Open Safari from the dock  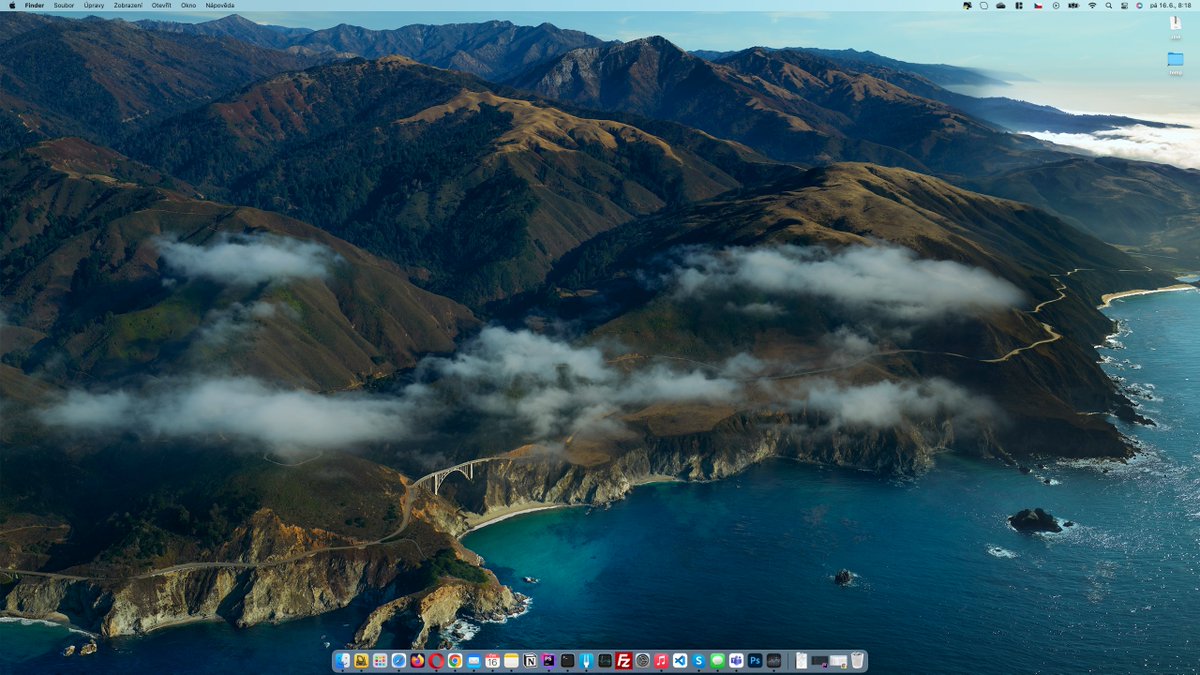399,661
